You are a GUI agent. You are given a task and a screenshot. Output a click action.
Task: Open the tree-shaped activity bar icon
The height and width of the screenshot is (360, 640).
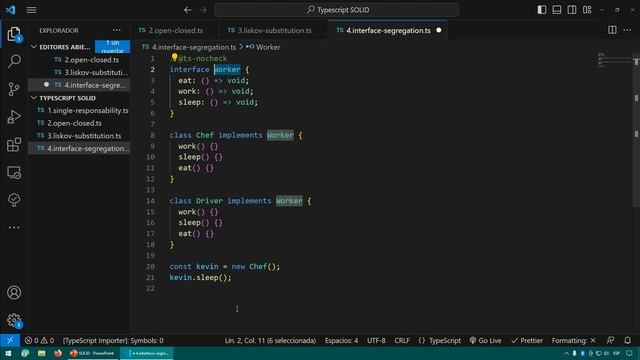click(14, 200)
